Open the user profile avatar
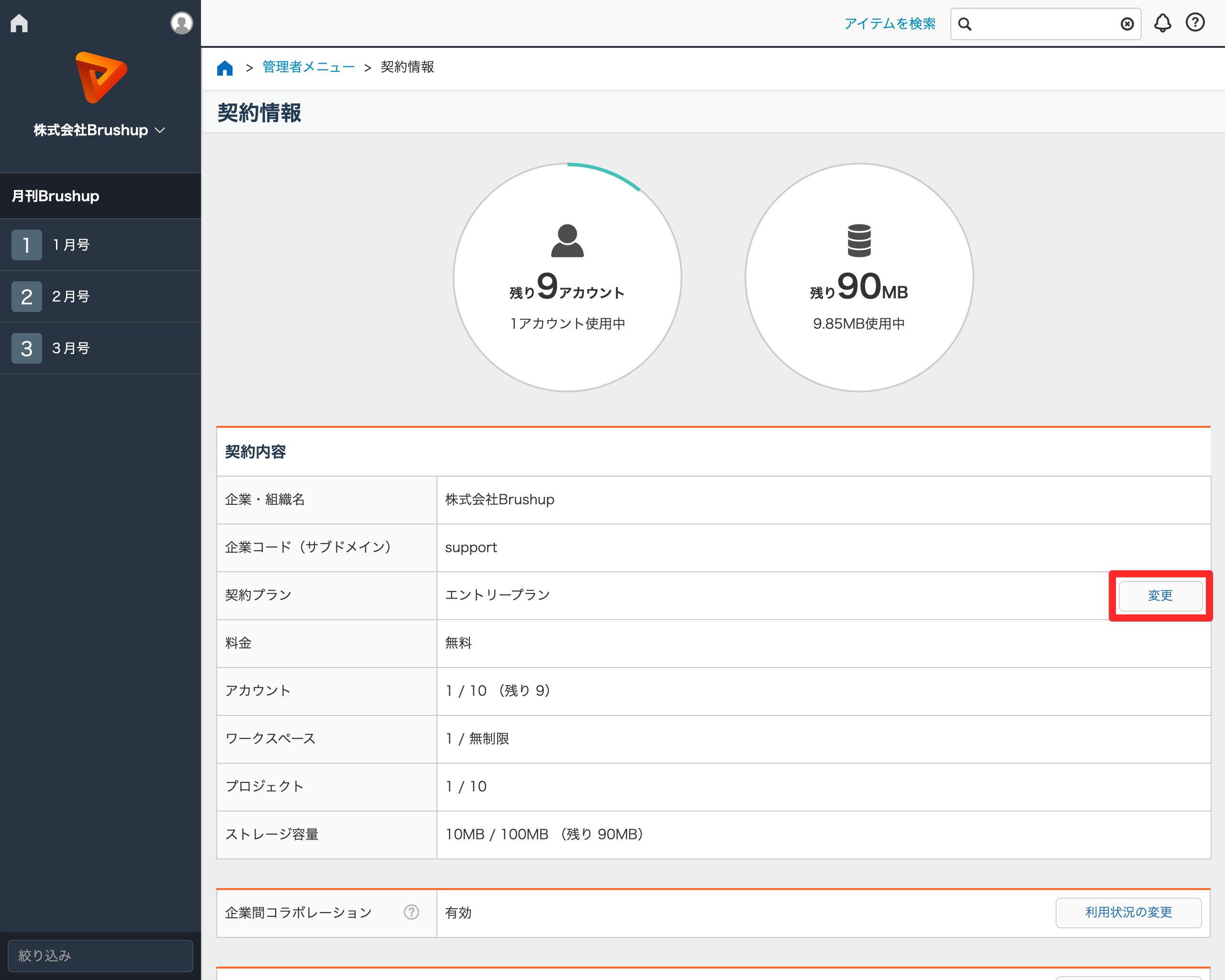The height and width of the screenshot is (980, 1225). click(x=181, y=22)
